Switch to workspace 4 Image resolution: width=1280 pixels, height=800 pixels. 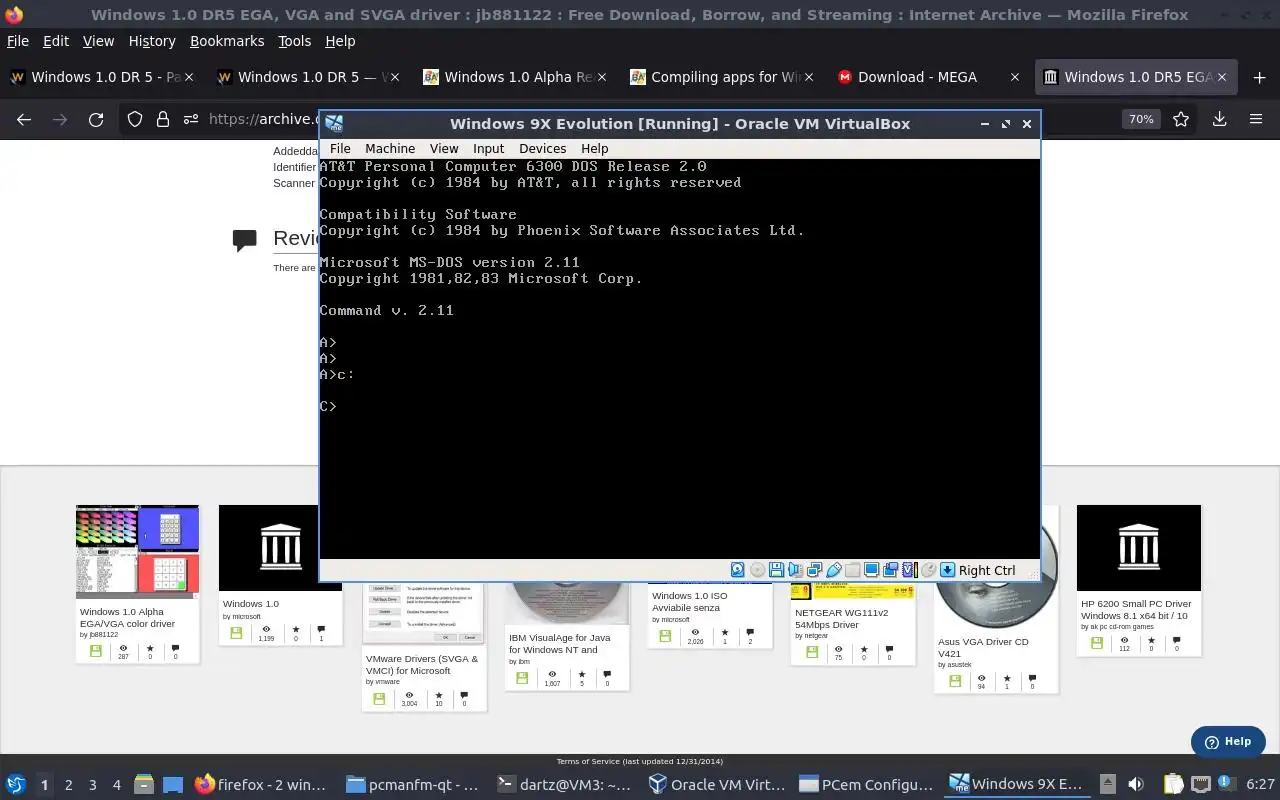(x=116, y=785)
